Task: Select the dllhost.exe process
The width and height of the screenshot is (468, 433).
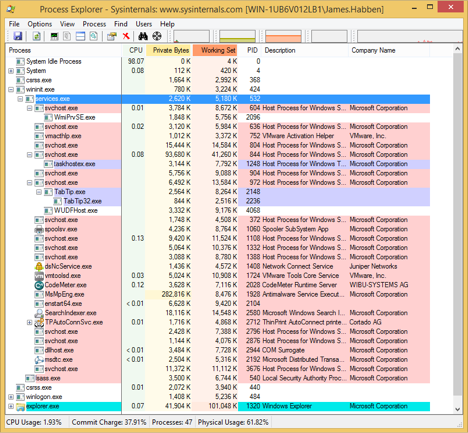Action: pyautogui.click(x=218, y=350)
